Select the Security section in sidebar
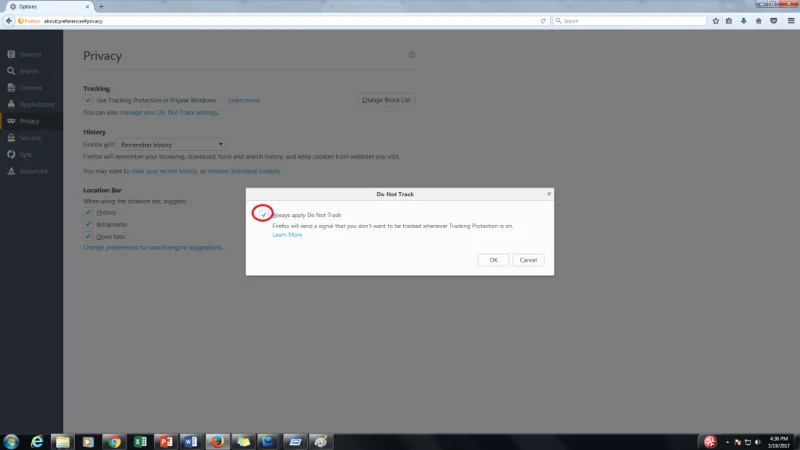The width and height of the screenshot is (800, 450). (x=30, y=137)
